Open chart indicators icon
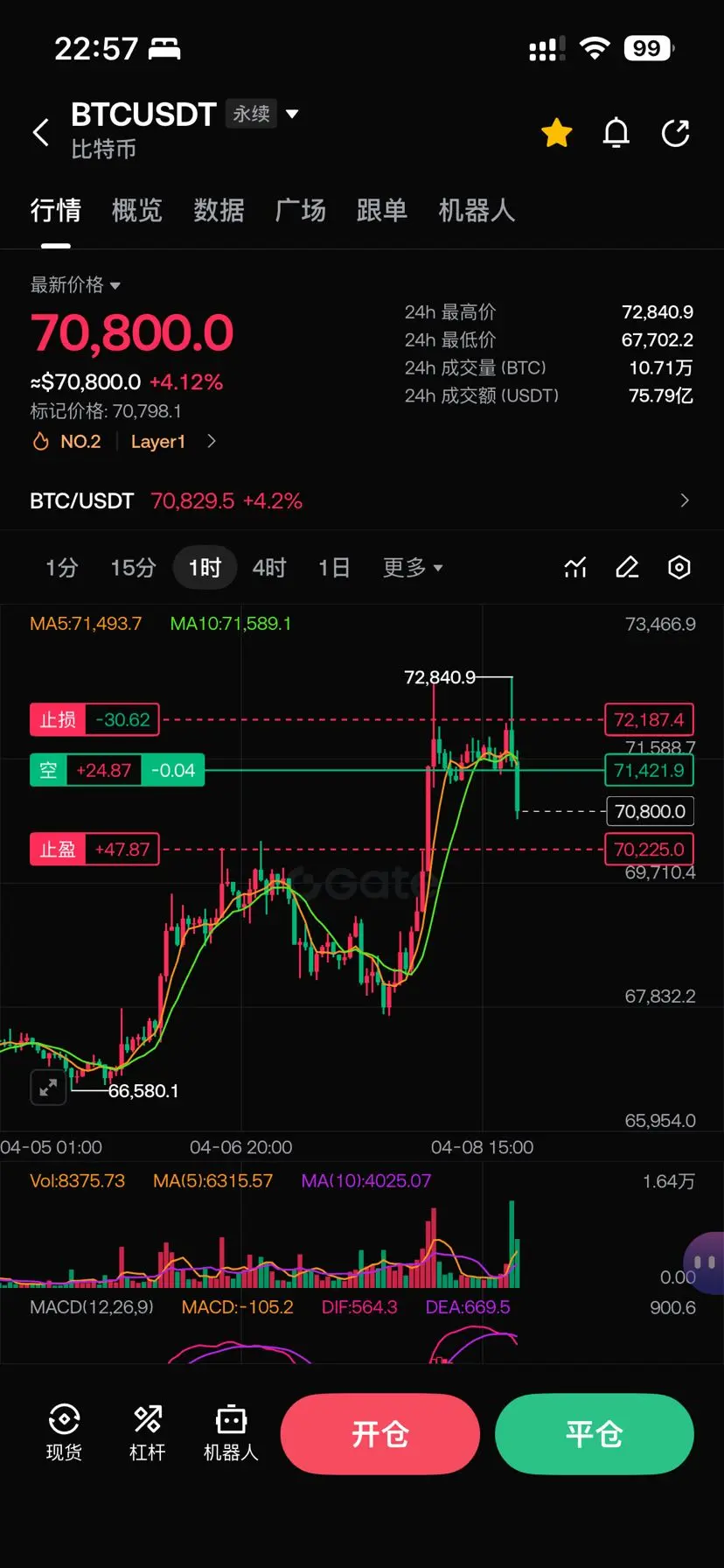This screenshot has width=724, height=1568. pos(575,568)
